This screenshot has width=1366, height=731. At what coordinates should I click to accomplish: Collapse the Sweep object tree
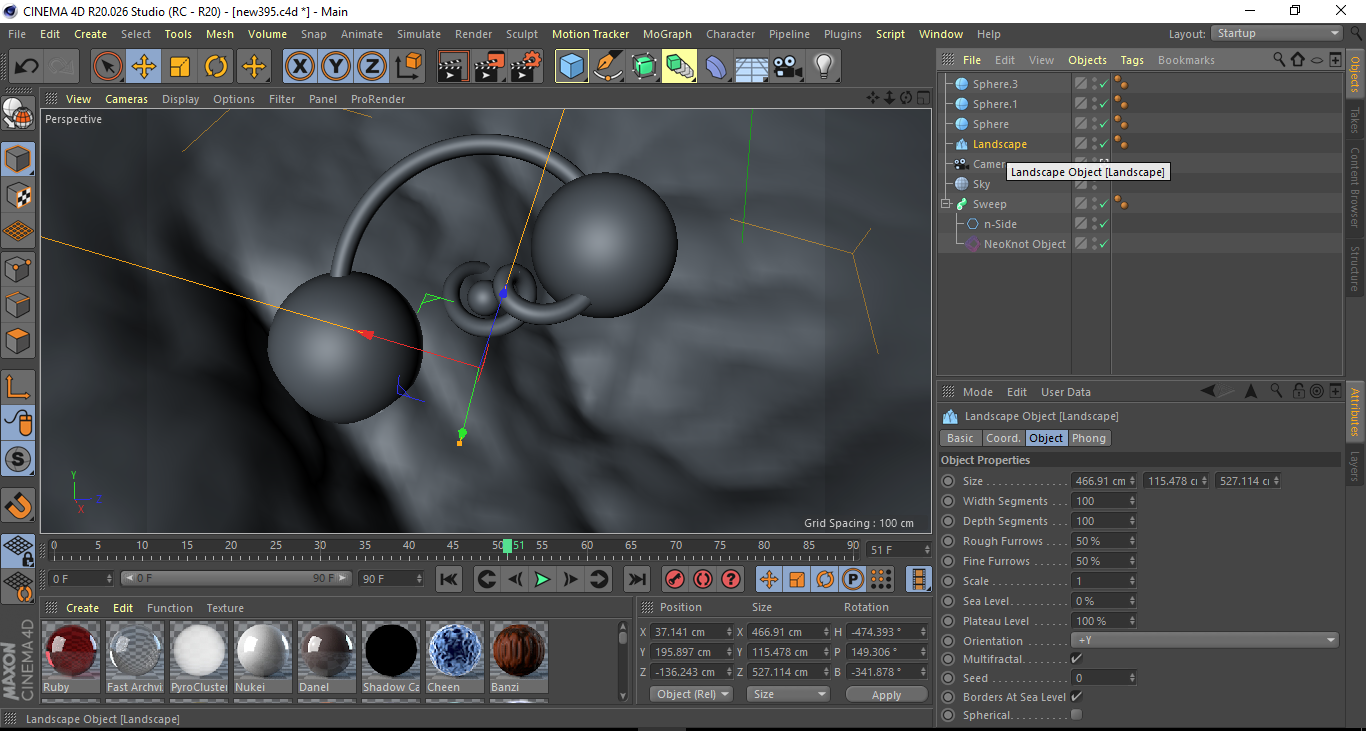[x=946, y=204]
